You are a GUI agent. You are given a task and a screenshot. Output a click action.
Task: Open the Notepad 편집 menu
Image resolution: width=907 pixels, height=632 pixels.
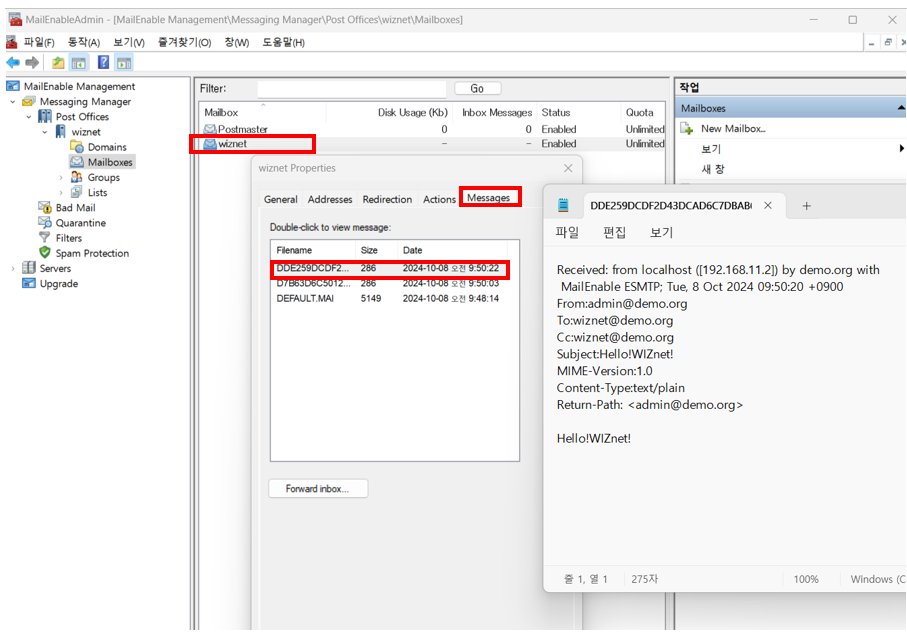tap(614, 232)
